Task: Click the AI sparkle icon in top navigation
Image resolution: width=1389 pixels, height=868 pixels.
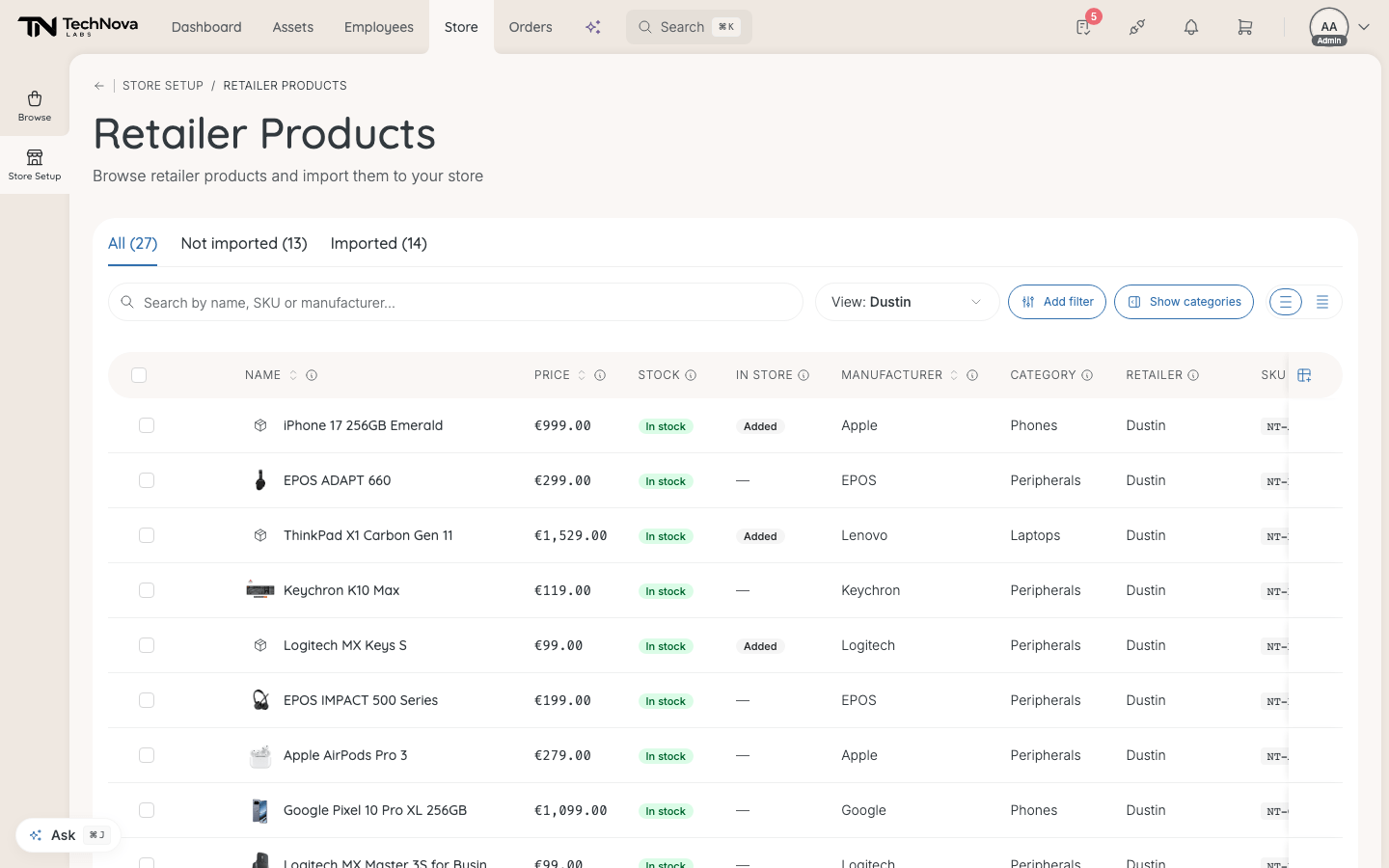Action: (593, 27)
